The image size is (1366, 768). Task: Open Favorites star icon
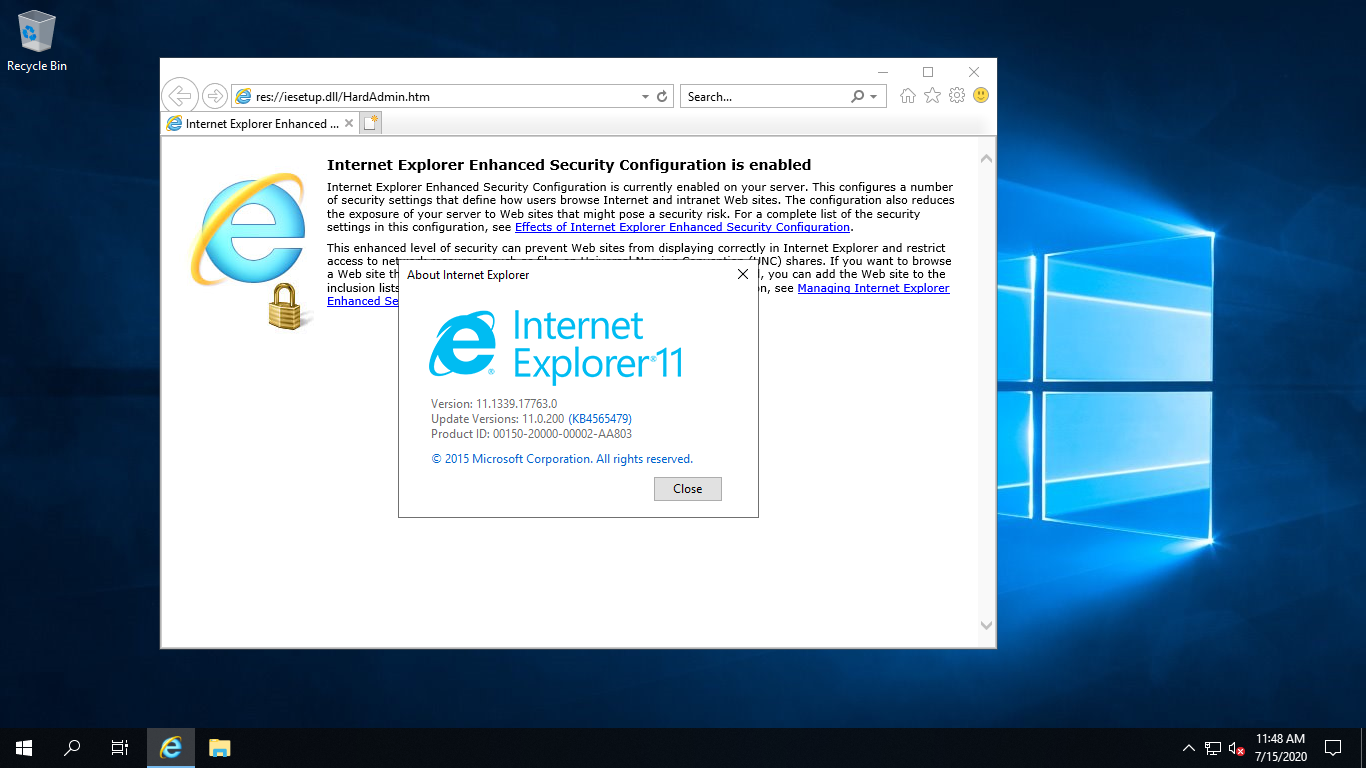click(x=932, y=96)
